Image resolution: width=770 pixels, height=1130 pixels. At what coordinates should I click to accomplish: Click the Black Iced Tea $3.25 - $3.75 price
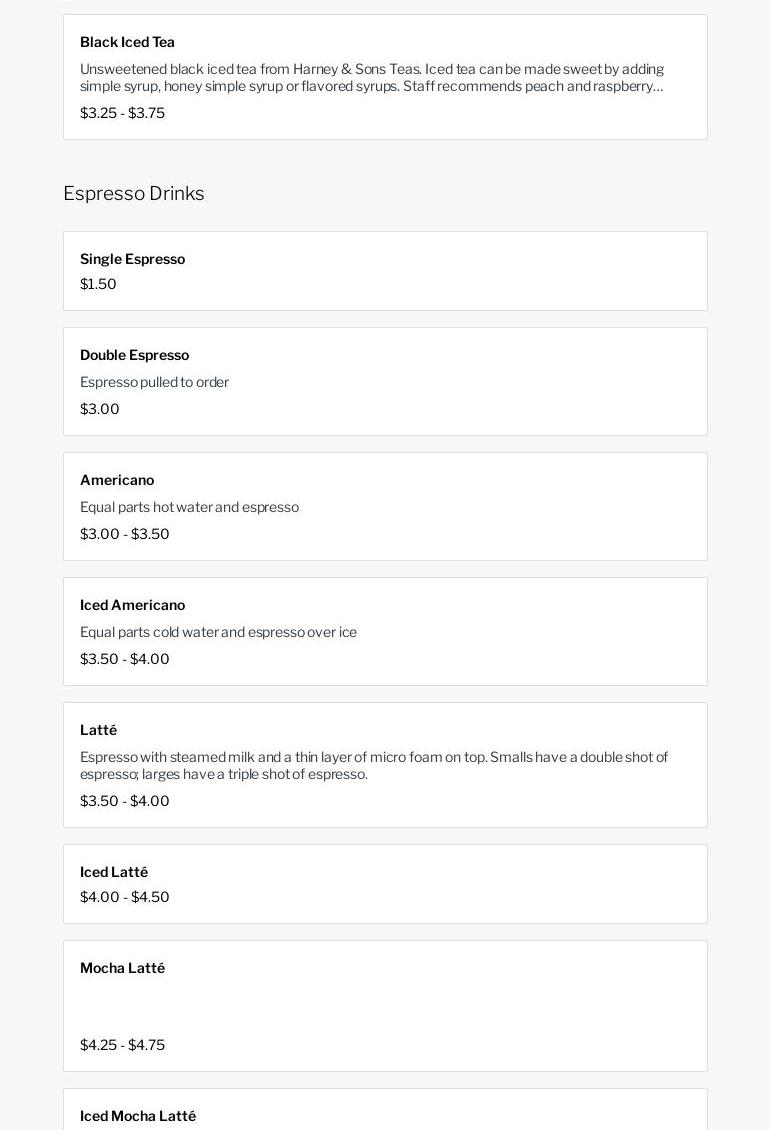[122, 113]
